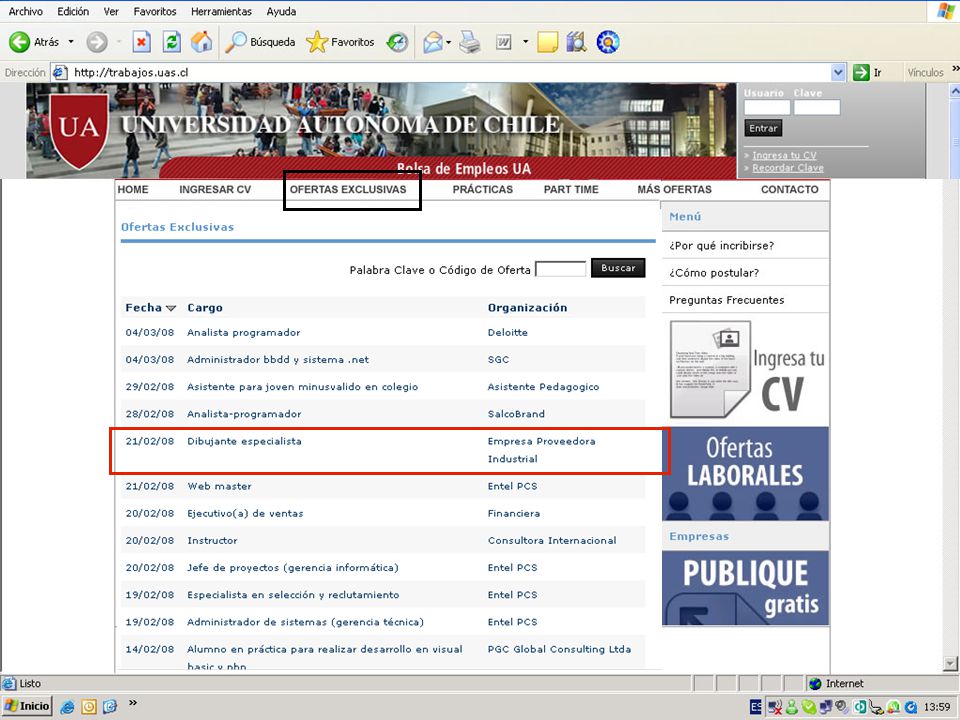Open the Ver menu

click(111, 11)
